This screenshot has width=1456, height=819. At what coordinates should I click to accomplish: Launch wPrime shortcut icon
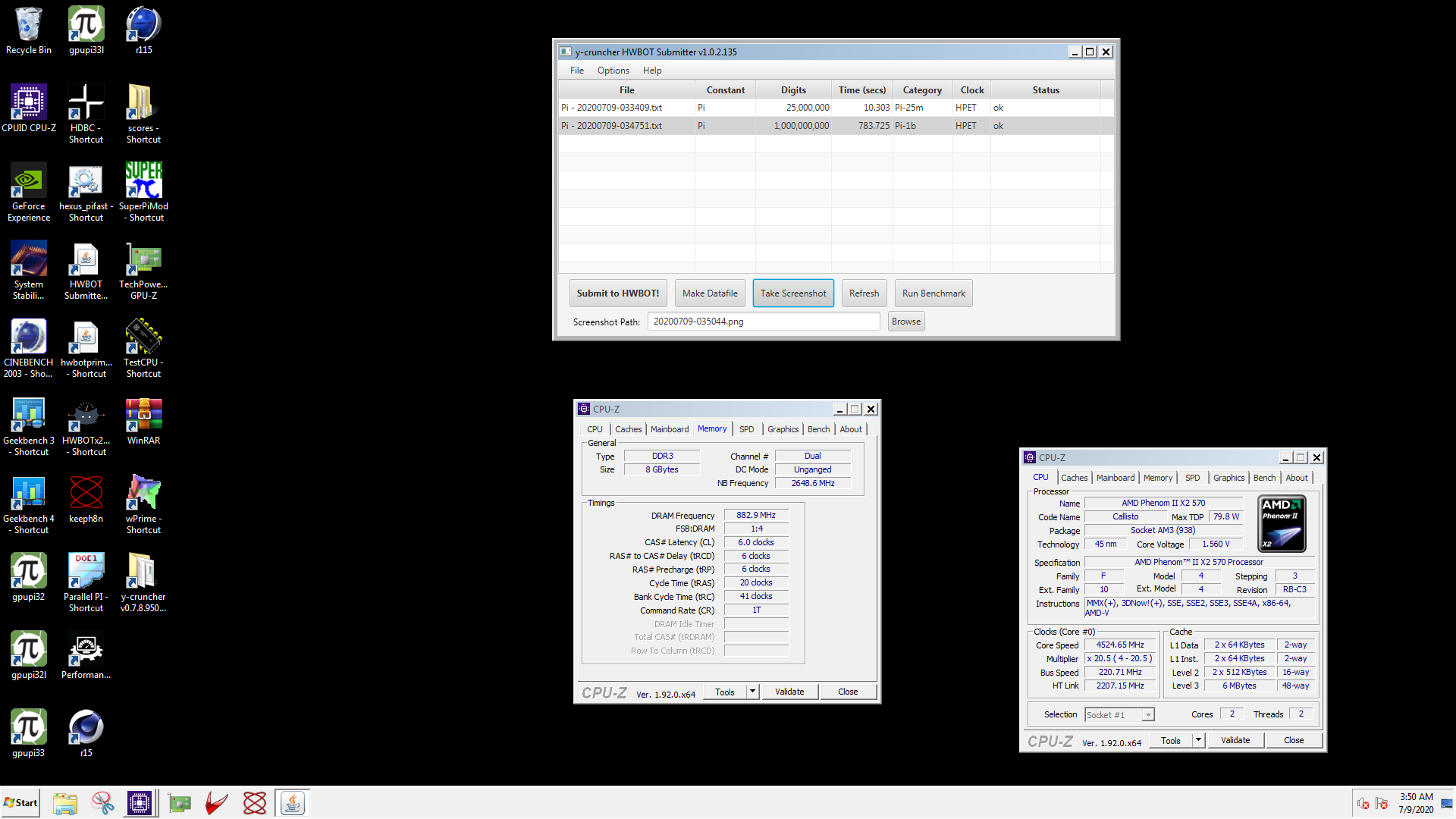[x=144, y=504]
